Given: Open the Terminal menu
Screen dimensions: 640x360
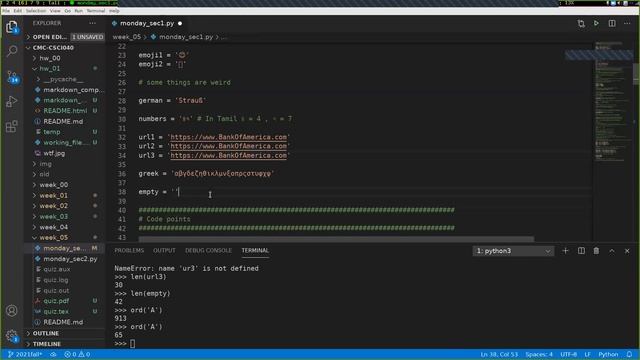Looking at the screenshot, I should (x=96, y=11).
